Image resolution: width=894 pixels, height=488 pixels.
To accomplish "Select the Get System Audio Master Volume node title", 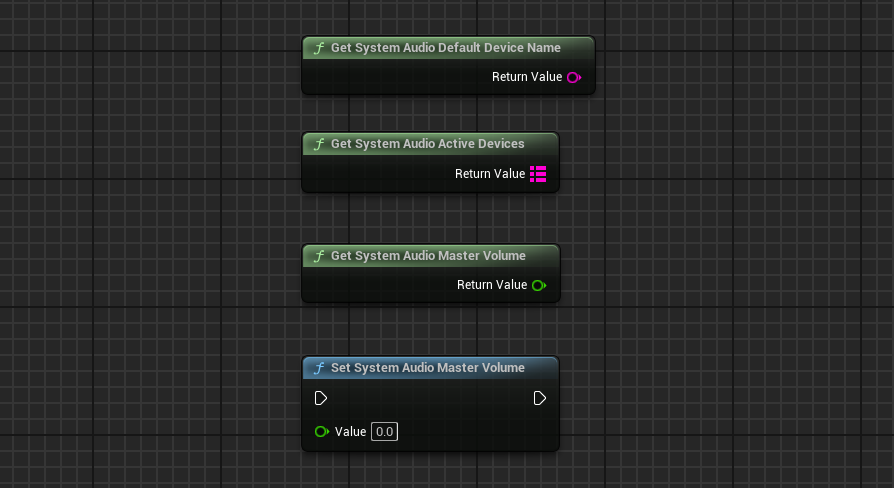I will pos(428,255).
